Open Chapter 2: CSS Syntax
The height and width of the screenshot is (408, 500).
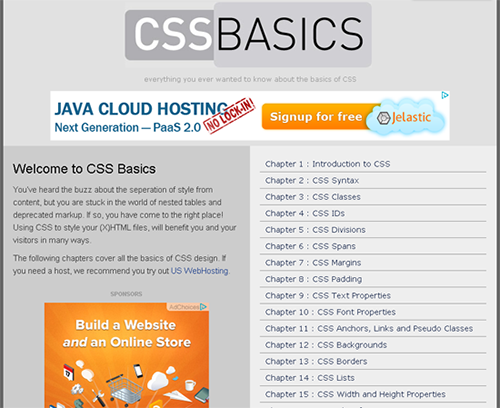[312, 181]
